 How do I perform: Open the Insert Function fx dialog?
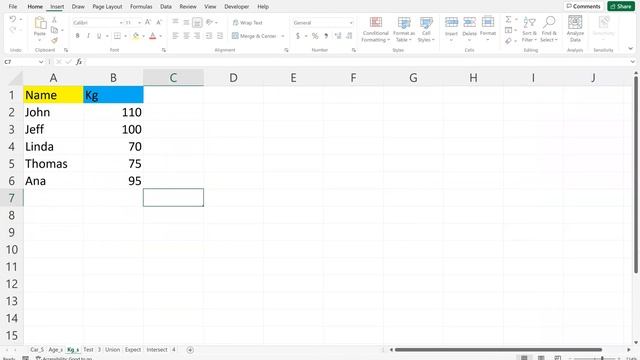pyautogui.click(x=79, y=62)
